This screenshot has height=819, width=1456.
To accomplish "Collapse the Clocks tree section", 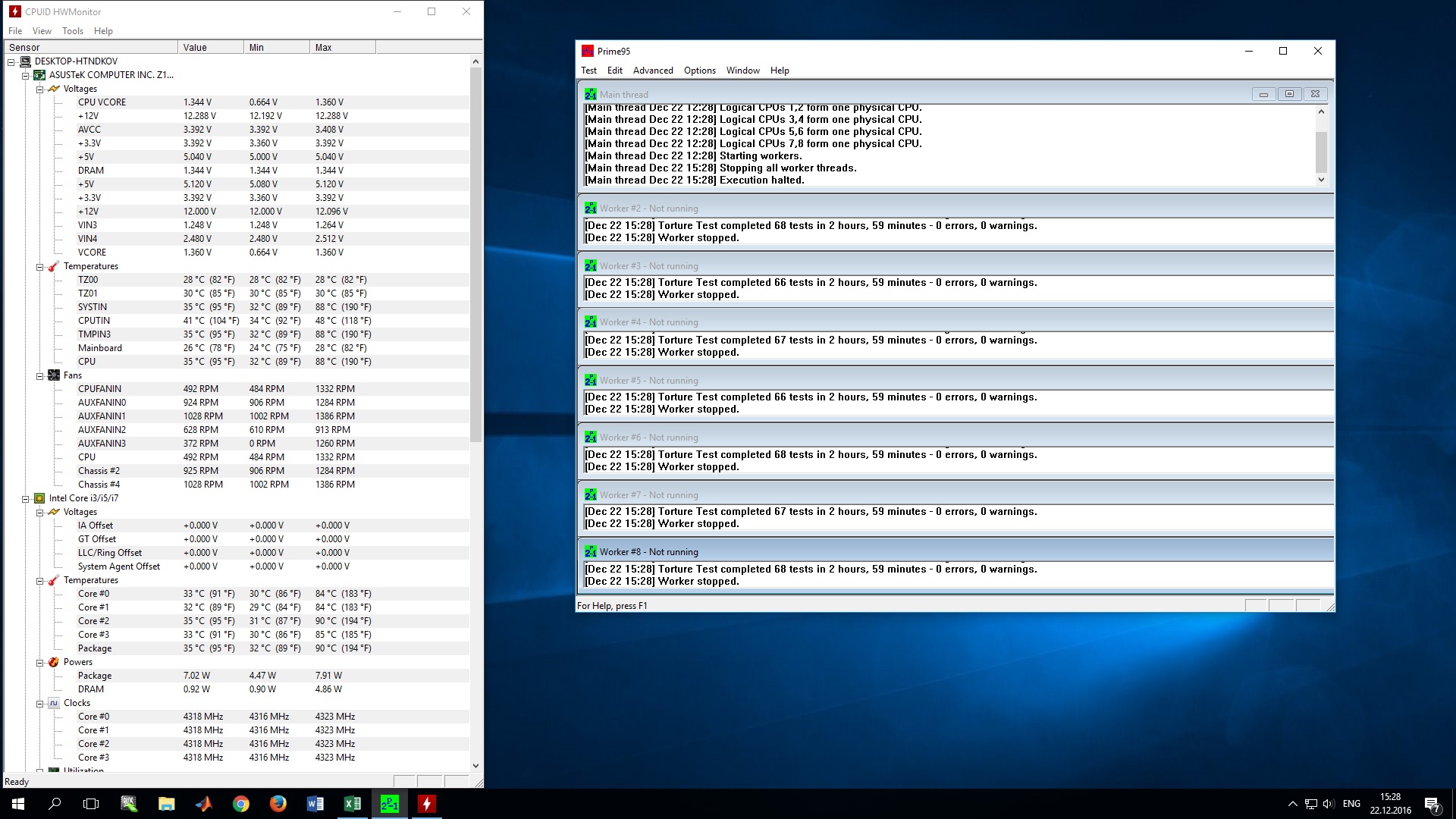I will [x=39, y=703].
